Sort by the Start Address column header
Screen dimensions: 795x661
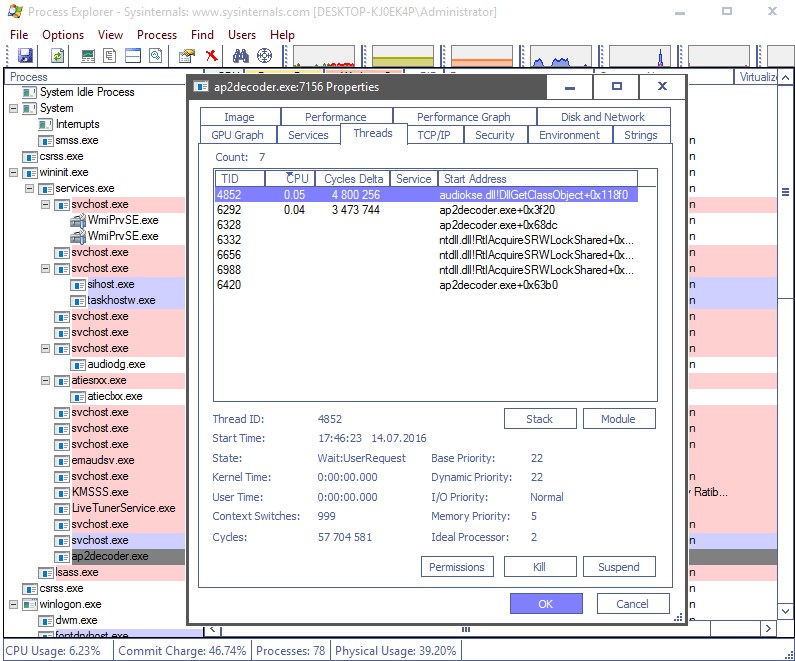coord(538,179)
